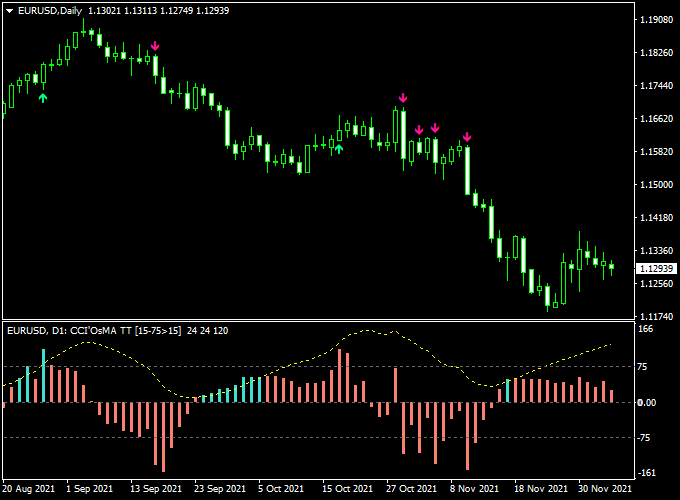Click the 15 Oct 2021 date label

pyautogui.click(x=347, y=489)
